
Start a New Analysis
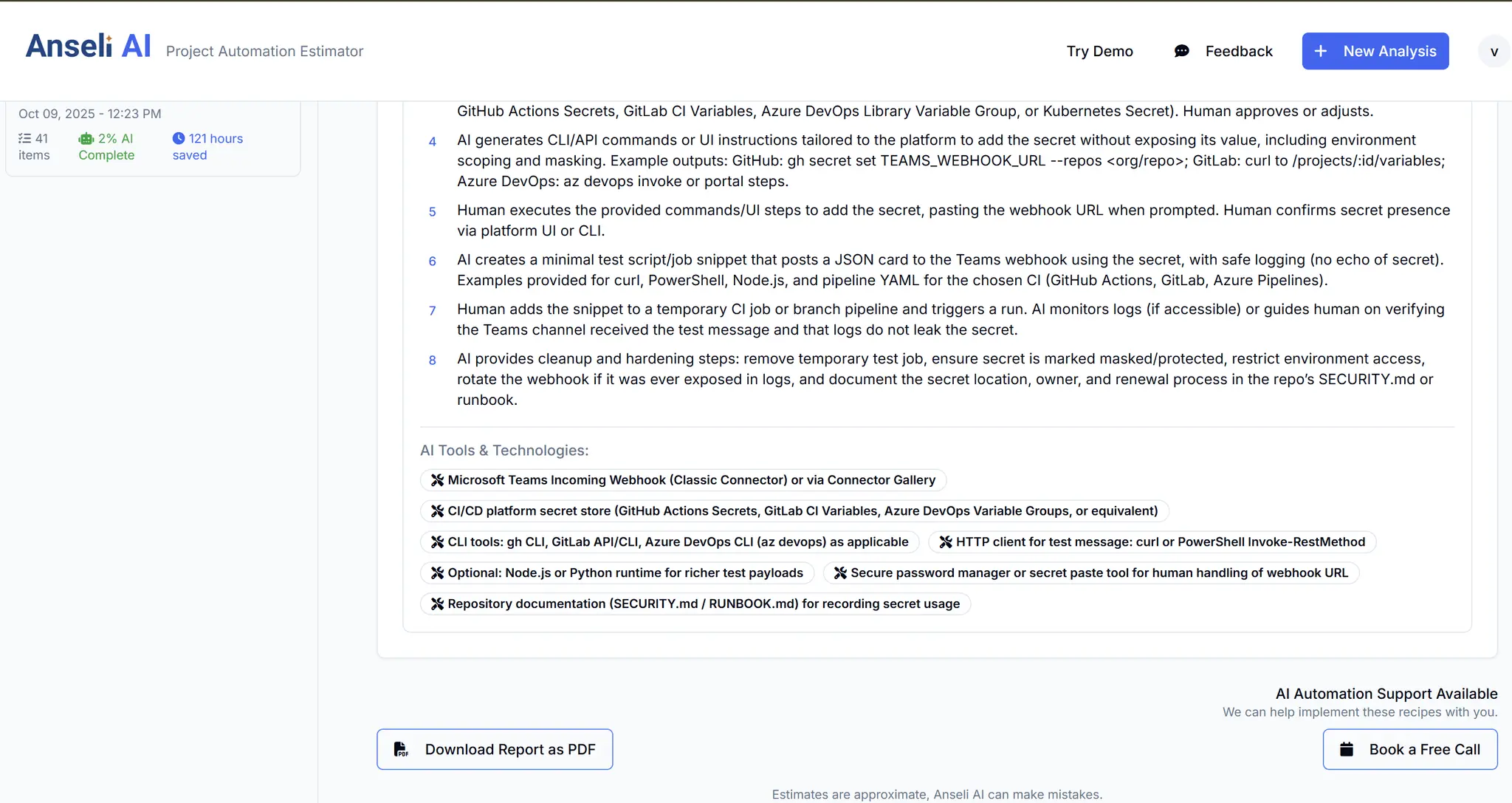[1375, 51]
